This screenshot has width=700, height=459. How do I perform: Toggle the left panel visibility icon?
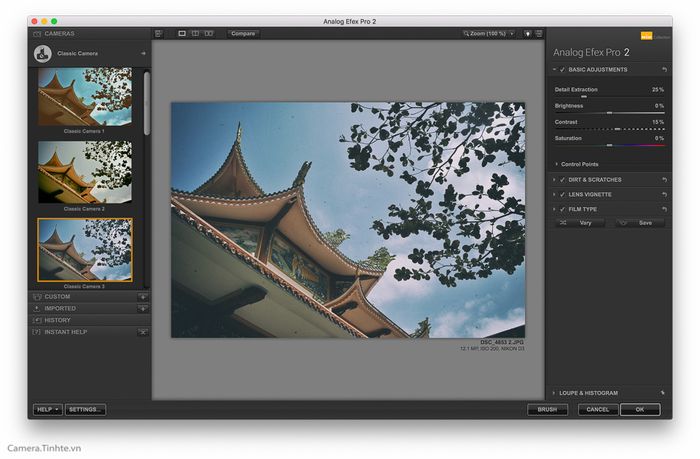tap(158, 33)
